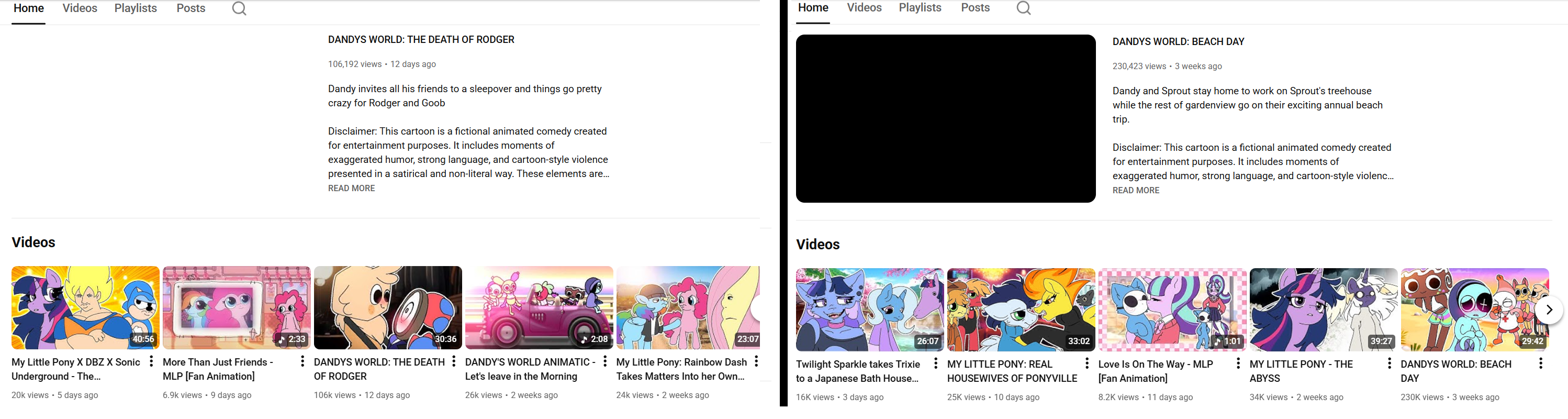Click the Videos section heading on Beach Day page
The width and height of the screenshot is (1568, 419).
[818, 245]
